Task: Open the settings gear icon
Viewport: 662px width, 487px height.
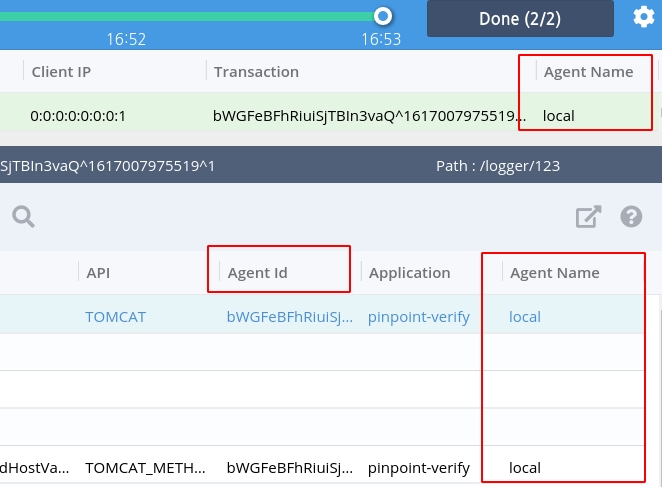Action: click(644, 17)
